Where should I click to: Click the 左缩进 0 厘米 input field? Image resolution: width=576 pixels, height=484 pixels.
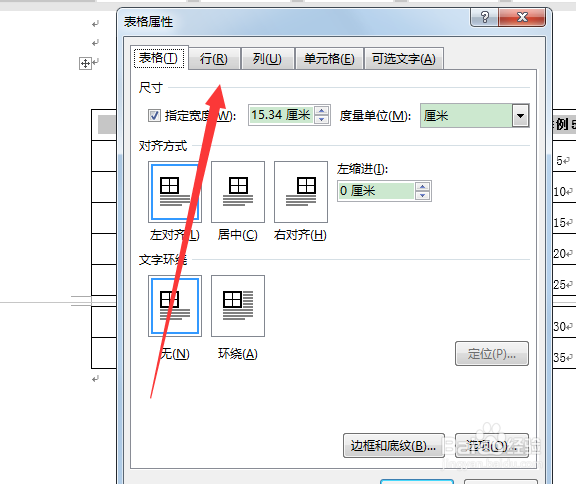(x=376, y=191)
